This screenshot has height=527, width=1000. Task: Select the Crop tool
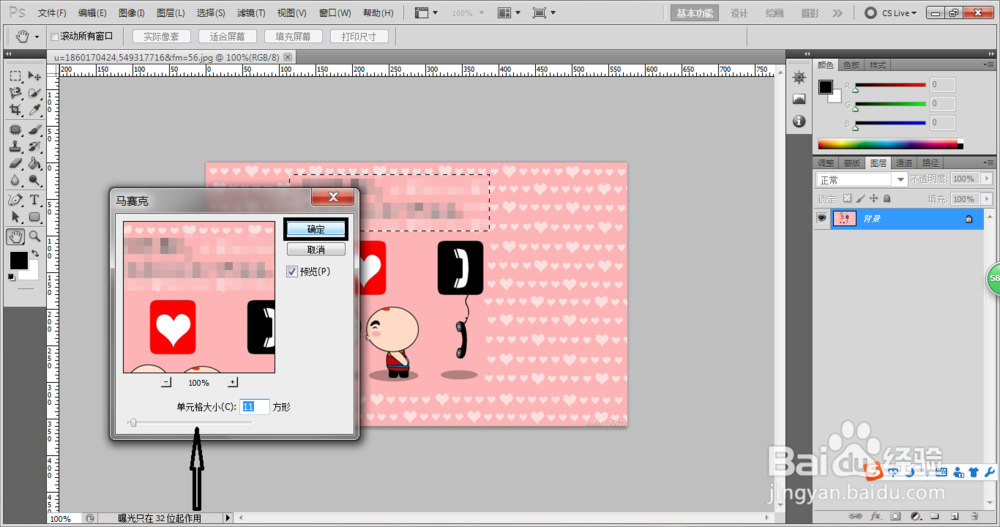pos(15,110)
